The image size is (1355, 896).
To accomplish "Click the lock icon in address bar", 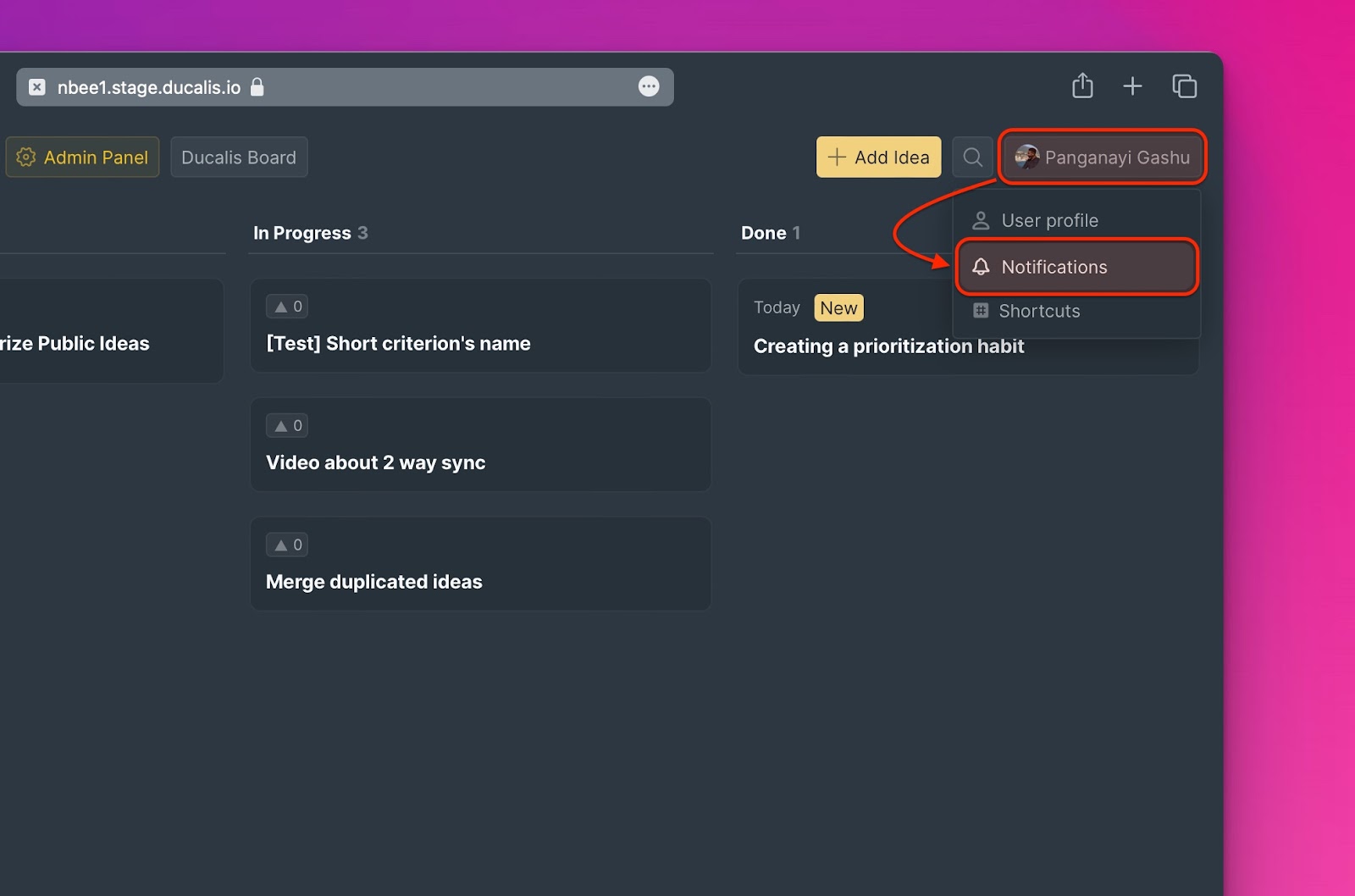I will click(x=257, y=86).
